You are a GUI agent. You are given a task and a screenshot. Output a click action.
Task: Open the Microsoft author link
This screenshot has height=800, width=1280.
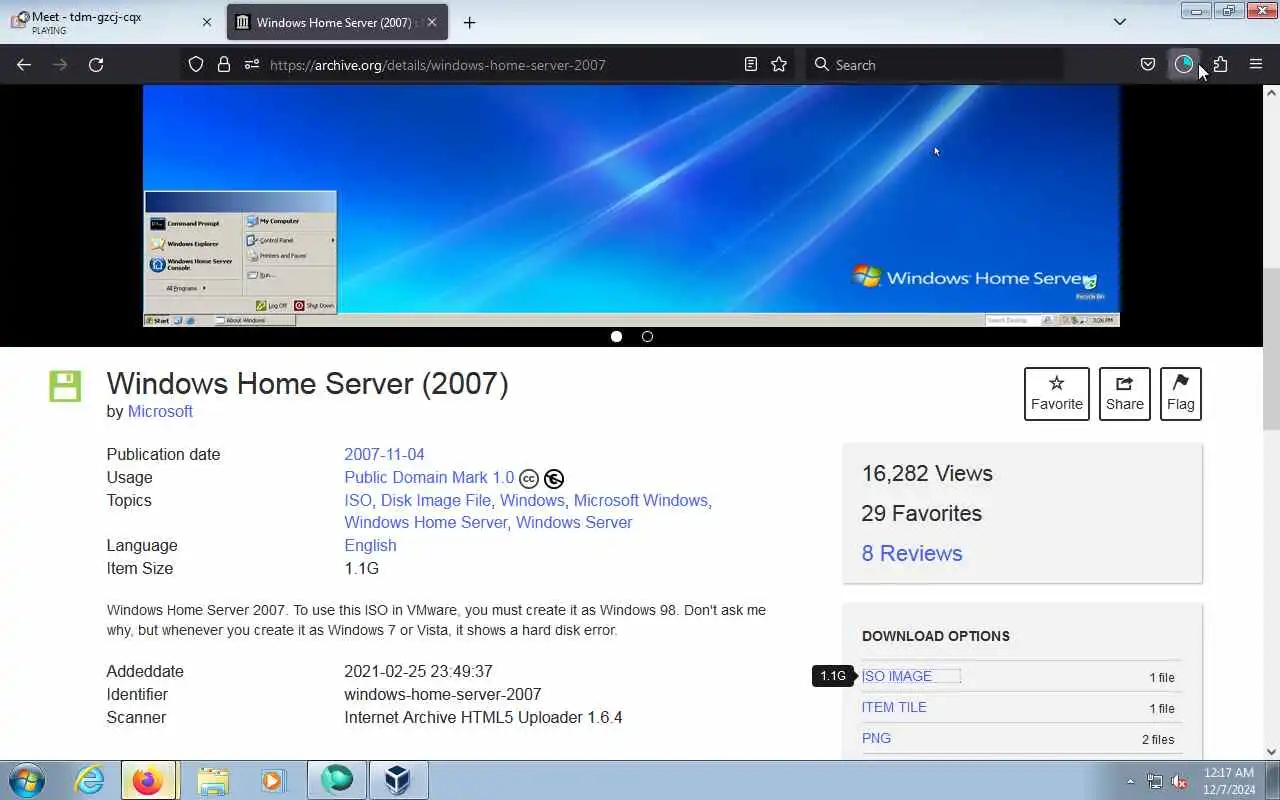[160, 411]
